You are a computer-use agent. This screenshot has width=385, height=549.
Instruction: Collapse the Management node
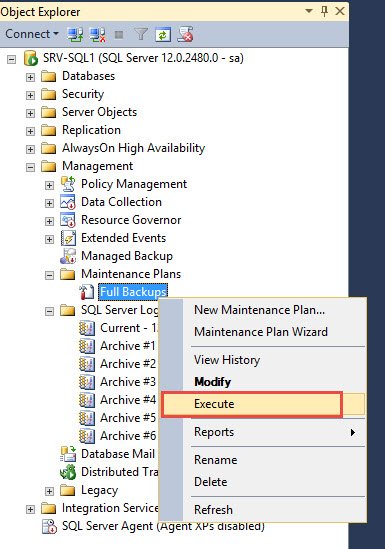pos(30,167)
